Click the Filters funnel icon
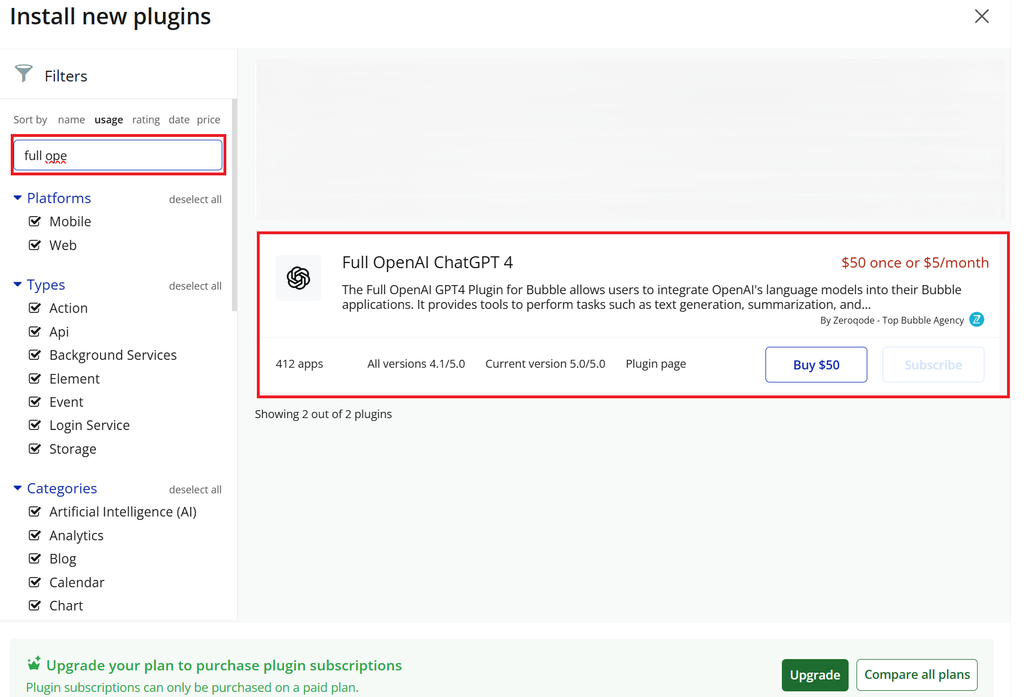Viewport: 1024px width, 697px height. (x=24, y=74)
